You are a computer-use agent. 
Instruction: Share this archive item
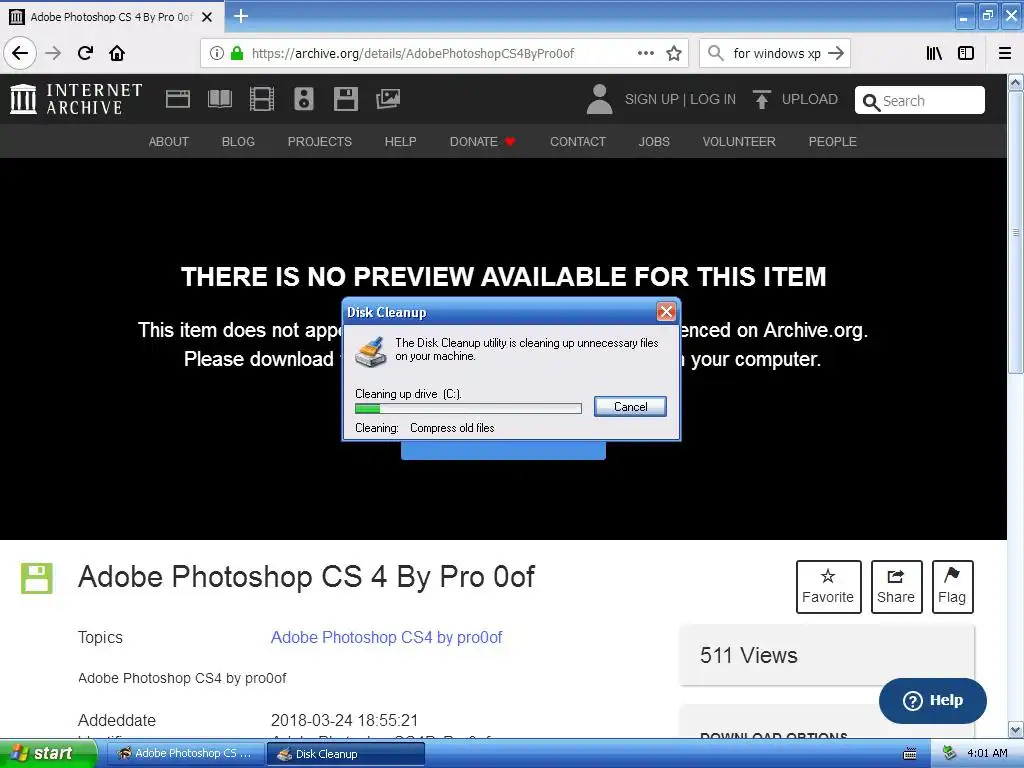pos(896,586)
